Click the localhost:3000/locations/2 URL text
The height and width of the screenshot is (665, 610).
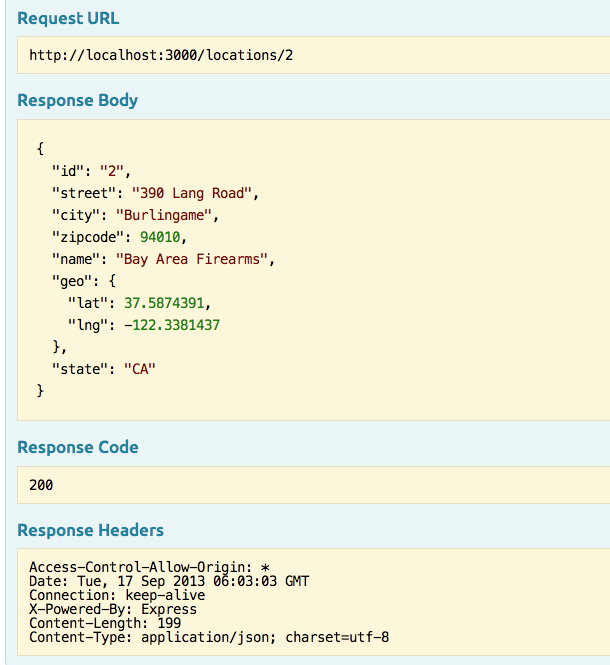(161, 55)
